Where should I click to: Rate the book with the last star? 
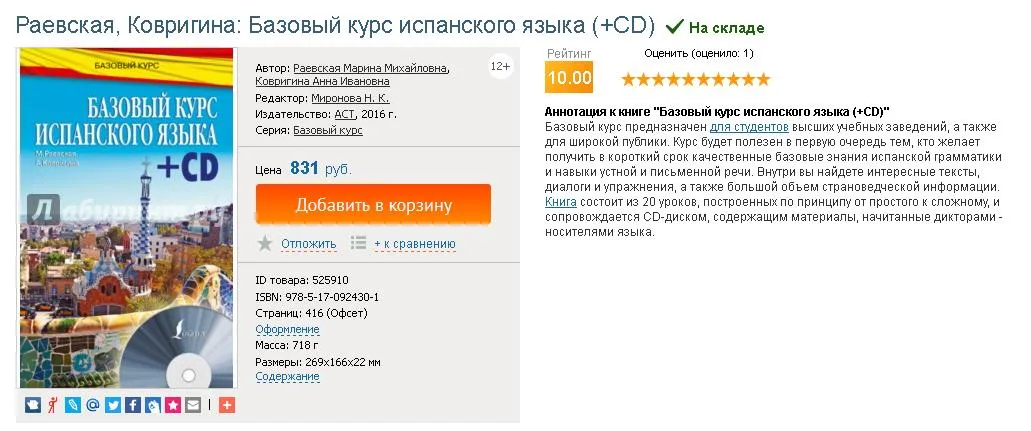click(x=764, y=78)
